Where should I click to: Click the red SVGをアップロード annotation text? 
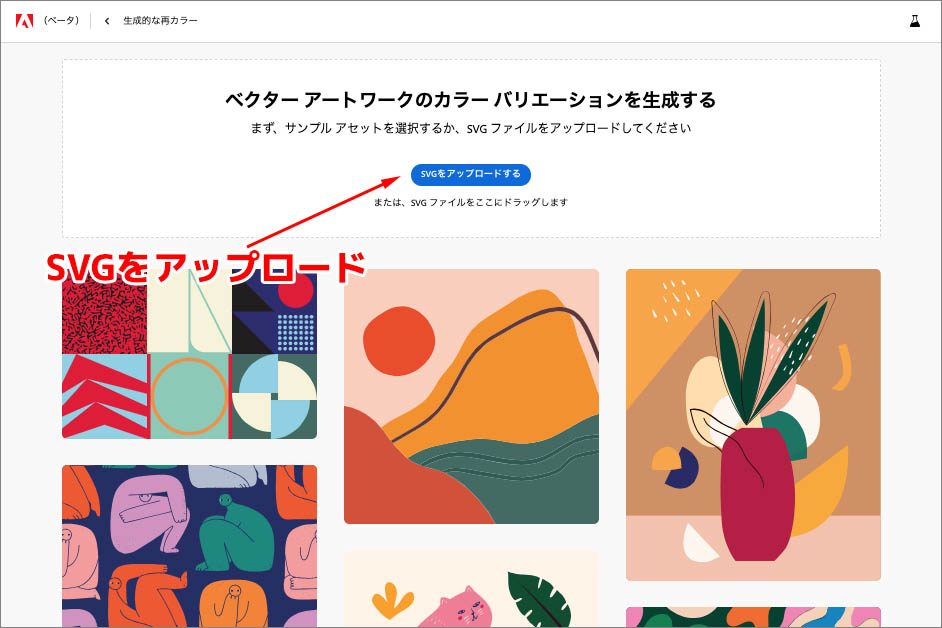tap(205, 266)
